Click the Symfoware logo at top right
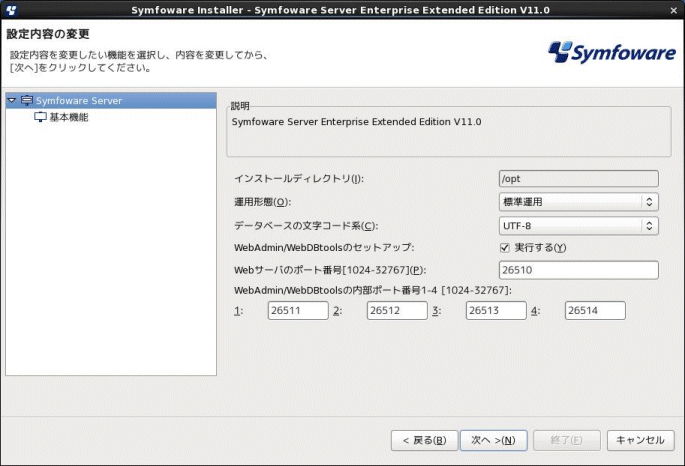Image resolution: width=685 pixels, height=466 pixels. pyautogui.click(x=612, y=52)
